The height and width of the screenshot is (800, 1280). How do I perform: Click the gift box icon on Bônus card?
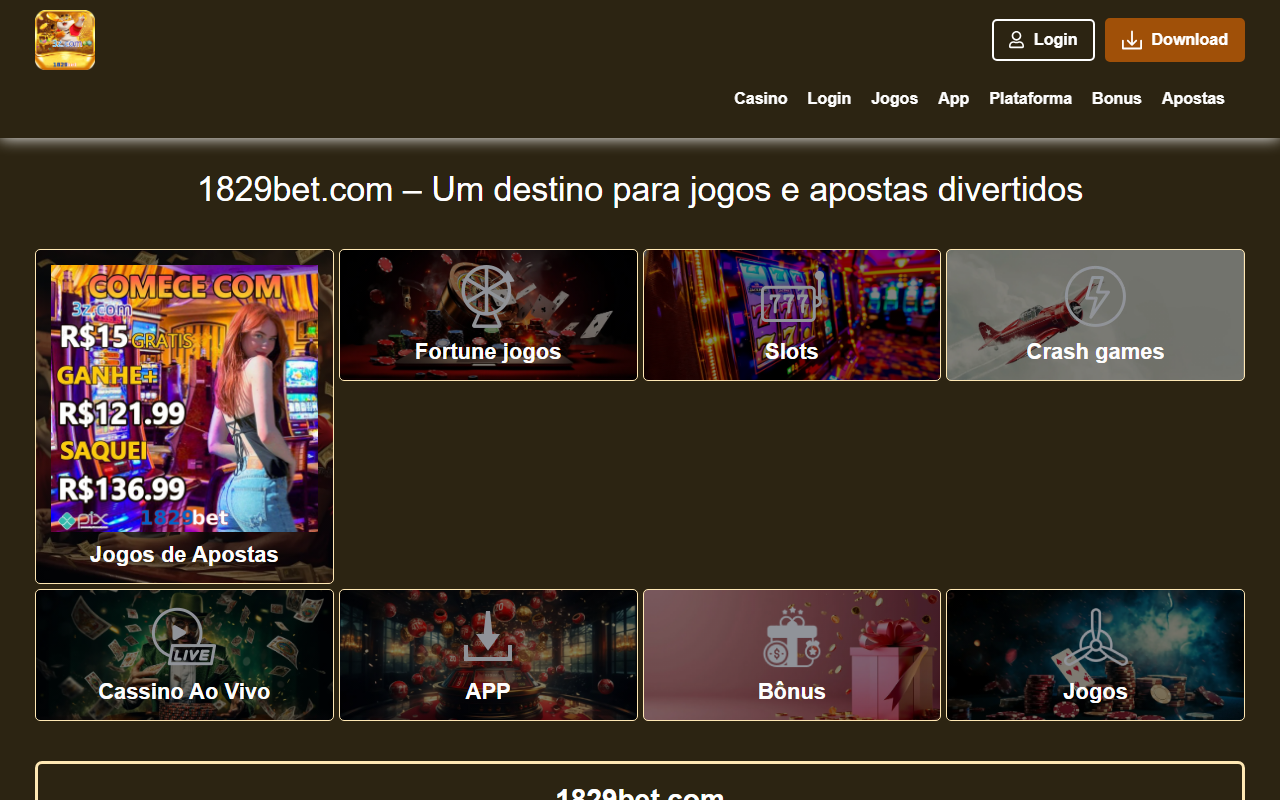tap(792, 638)
